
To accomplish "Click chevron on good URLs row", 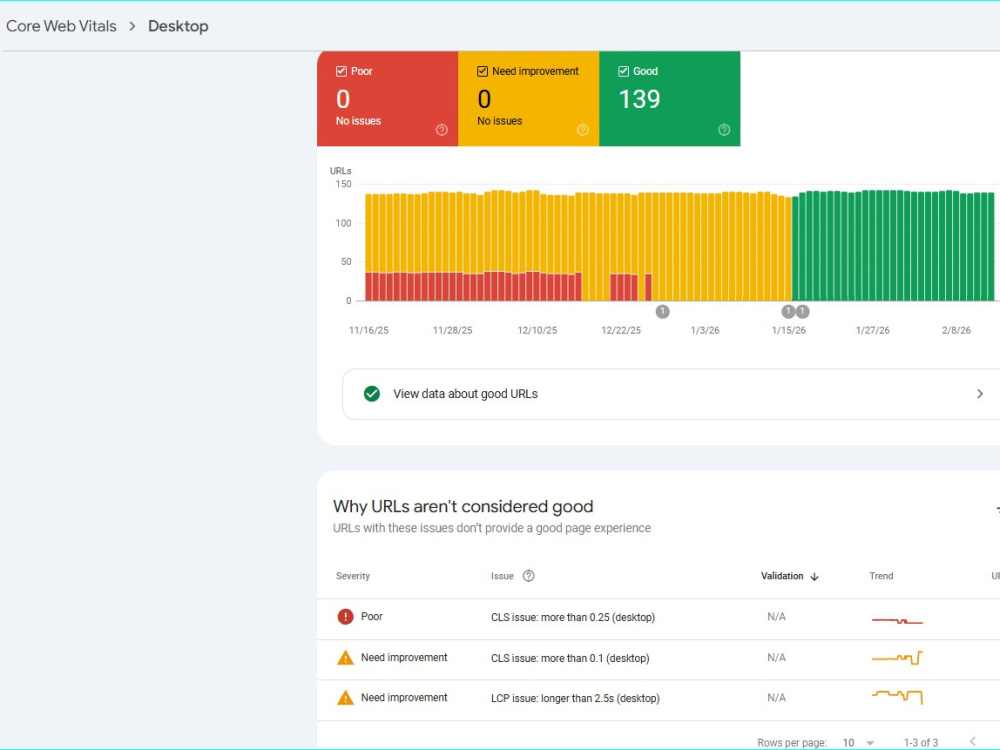I will [980, 394].
